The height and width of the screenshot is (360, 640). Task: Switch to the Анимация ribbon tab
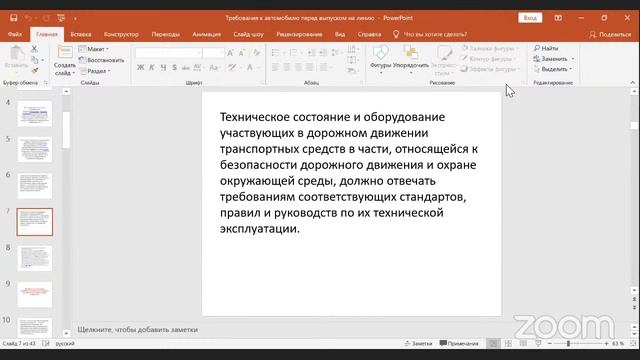coord(207,34)
